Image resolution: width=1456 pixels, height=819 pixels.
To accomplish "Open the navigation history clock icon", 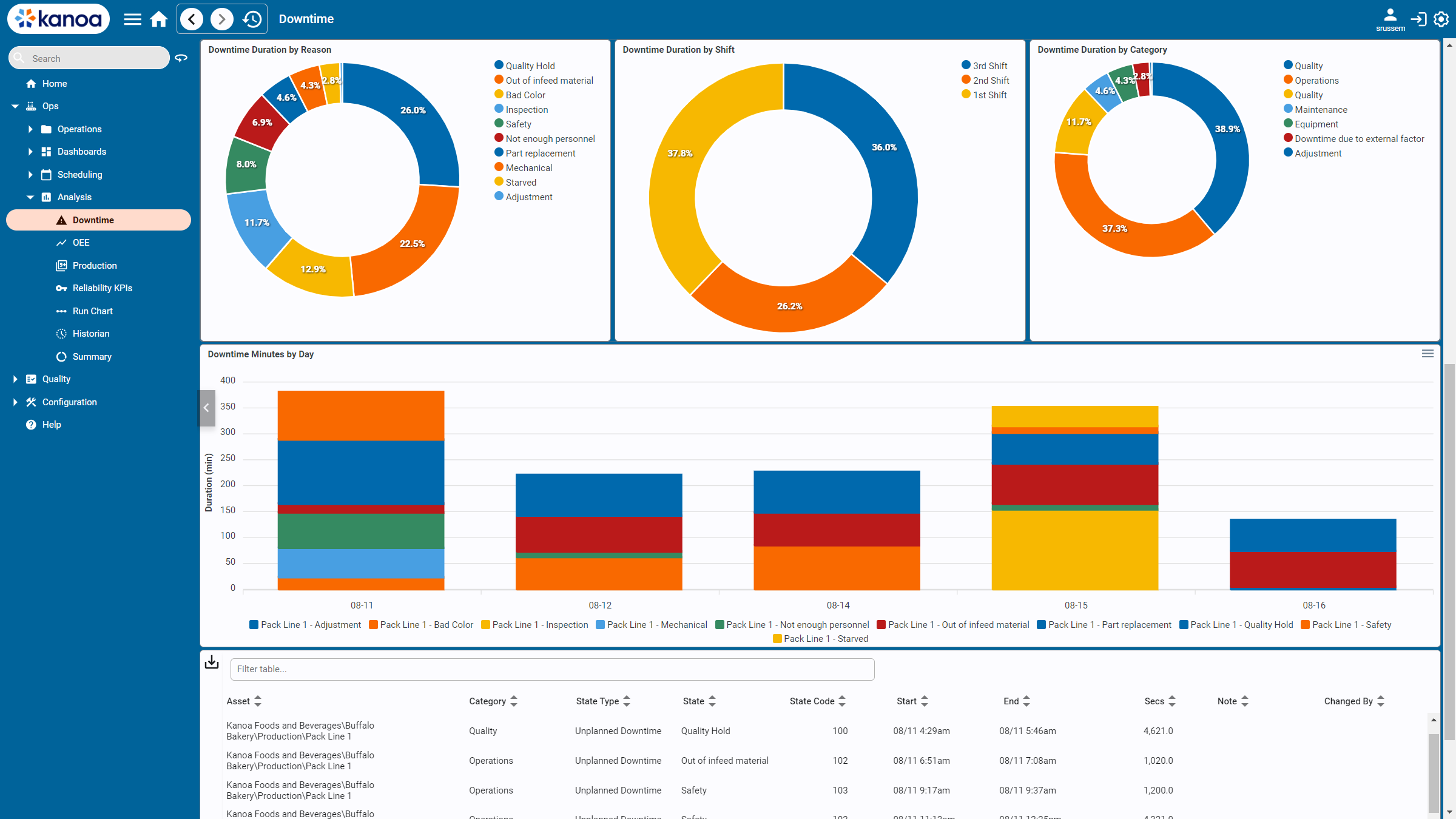I will (252, 19).
